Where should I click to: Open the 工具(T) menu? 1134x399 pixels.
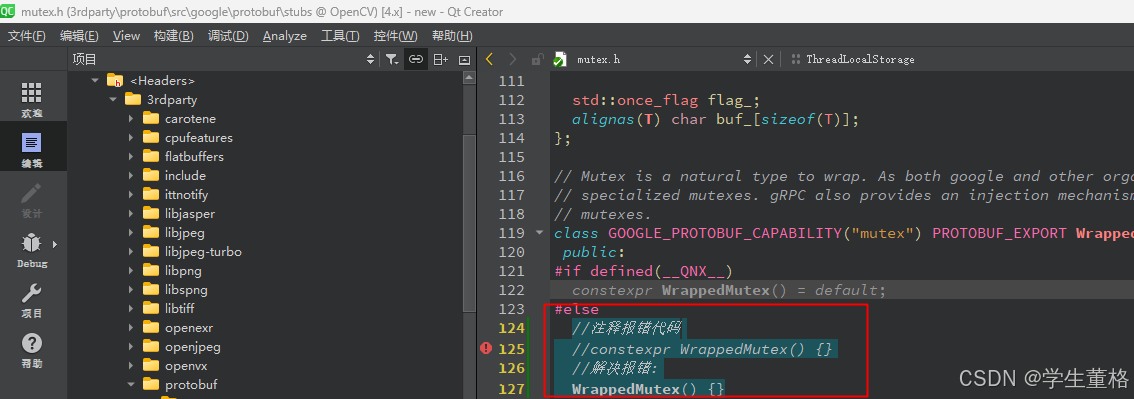point(340,35)
